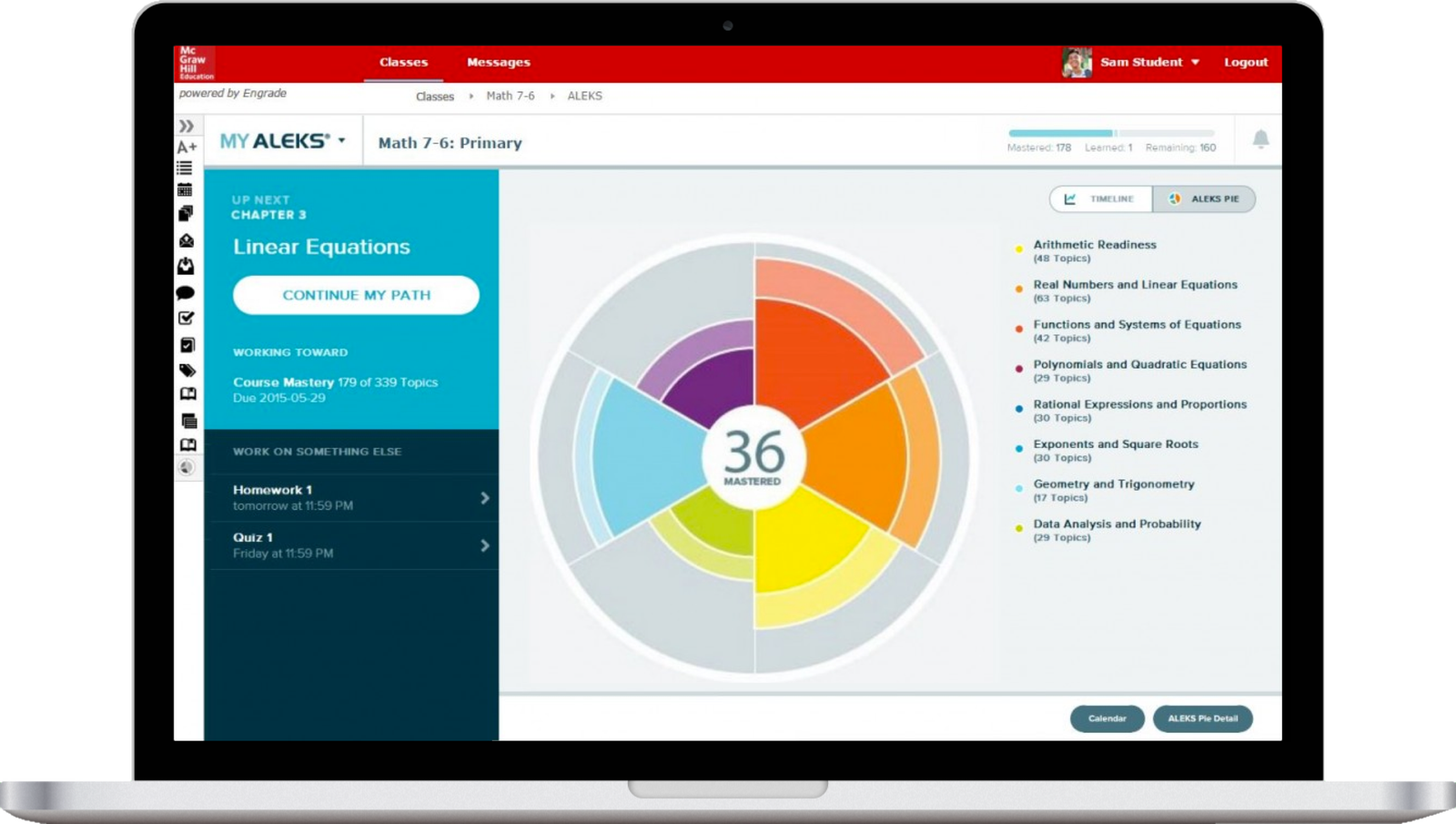Expand the MY ALEKS dropdown menu
1456x824 pixels.
pyautogui.click(x=283, y=141)
